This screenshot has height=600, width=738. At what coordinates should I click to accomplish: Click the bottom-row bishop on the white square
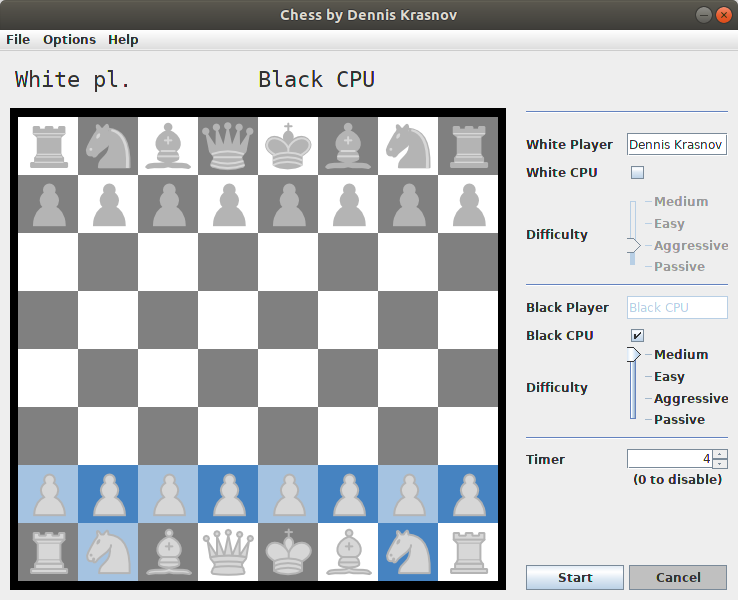pos(348,552)
